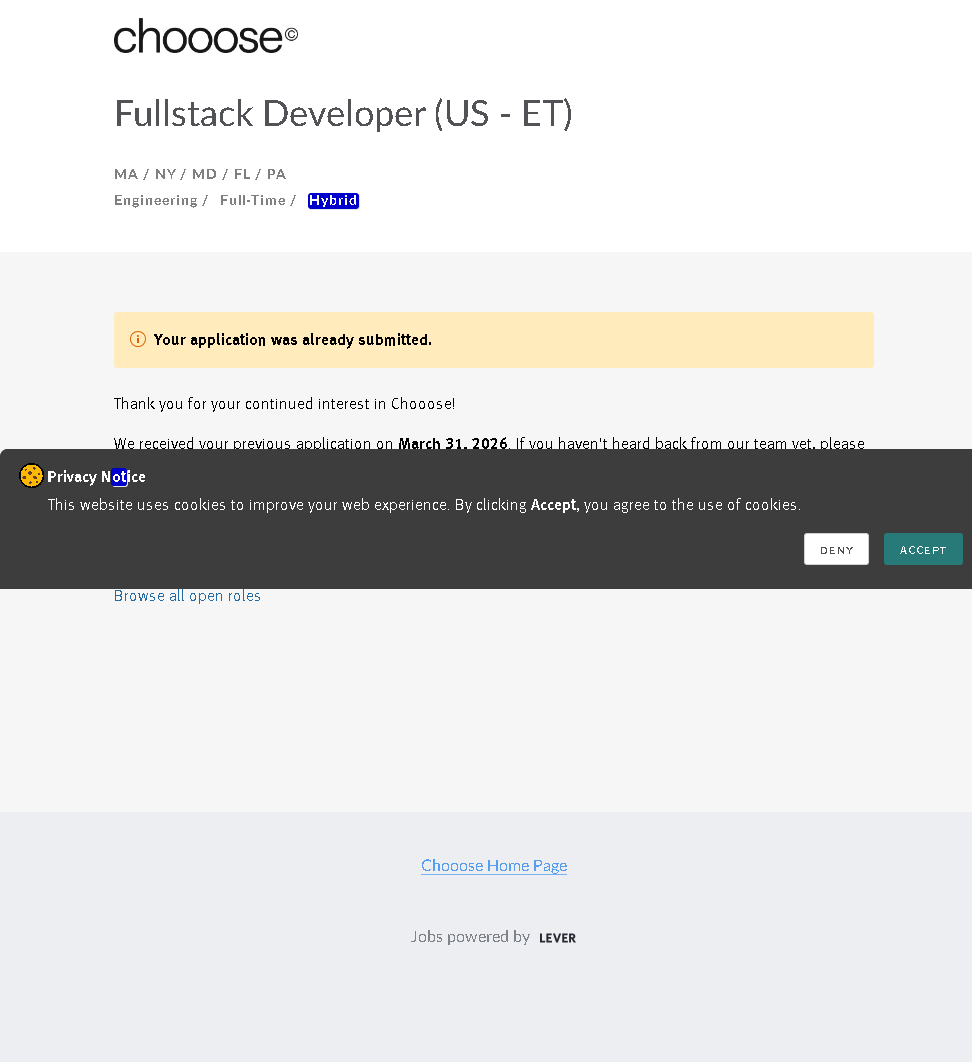Image resolution: width=972 pixels, height=1062 pixels.
Task: Click the Privacy Notice heading text
Action: pyautogui.click(x=96, y=477)
